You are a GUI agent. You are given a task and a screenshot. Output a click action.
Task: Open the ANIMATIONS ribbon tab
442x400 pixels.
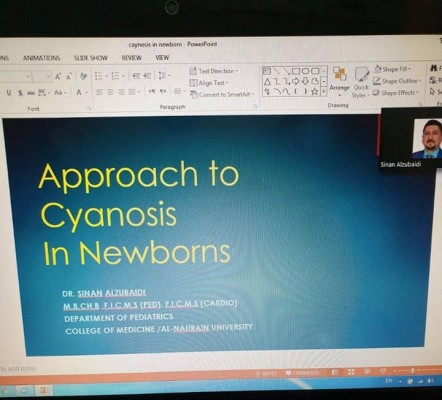42,58
